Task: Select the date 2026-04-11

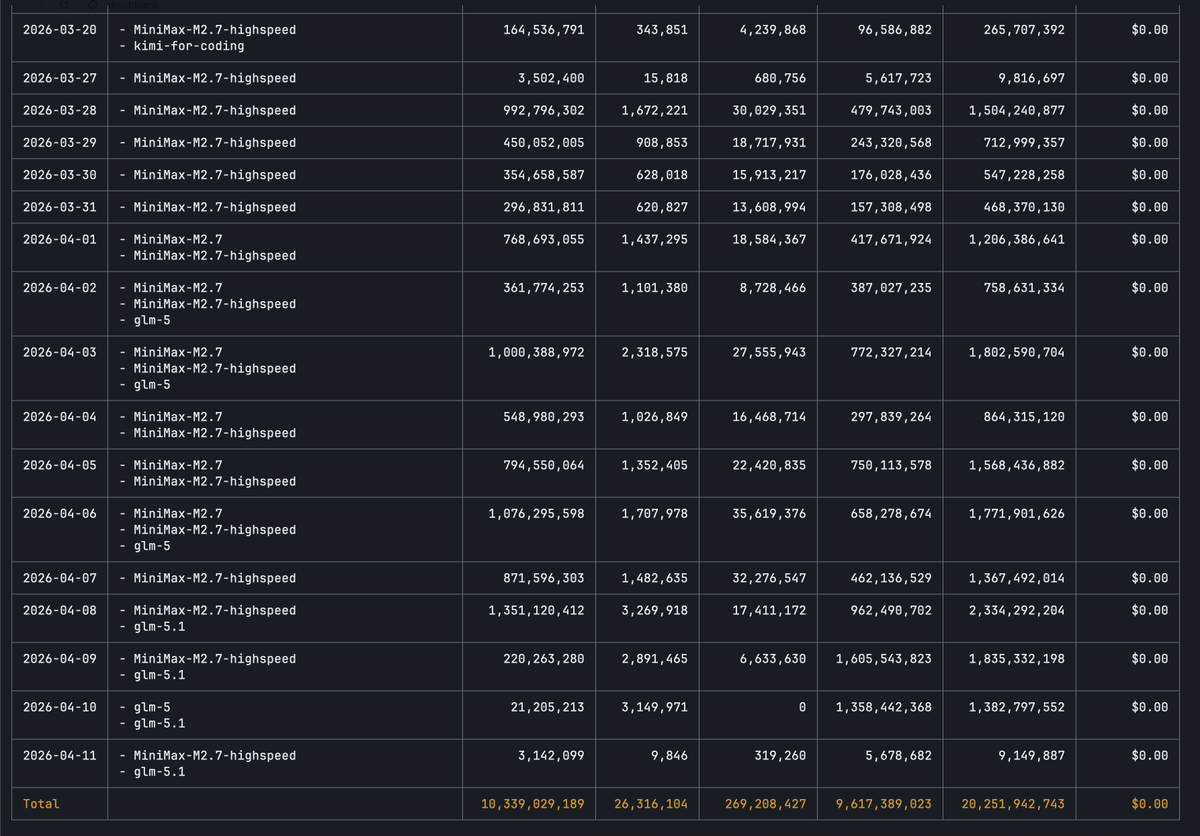Action: (60, 756)
